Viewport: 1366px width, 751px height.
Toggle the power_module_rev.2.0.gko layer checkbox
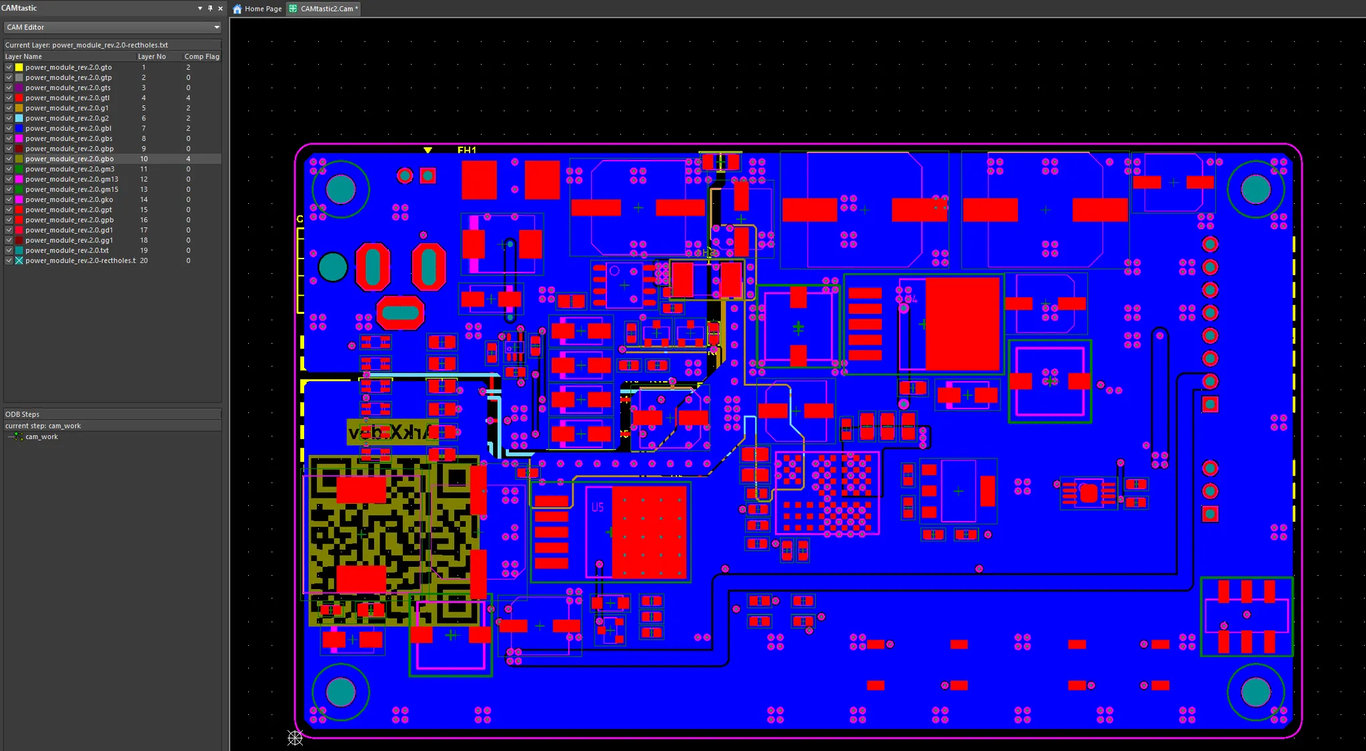(x=9, y=199)
